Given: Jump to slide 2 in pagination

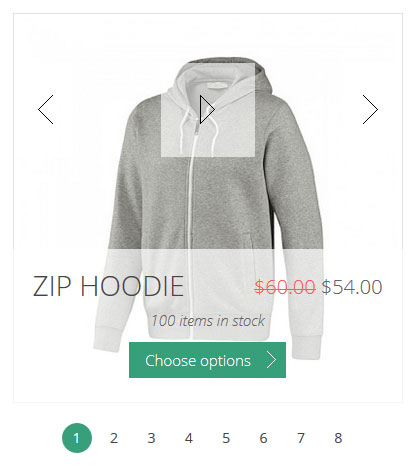Looking at the screenshot, I should click(114, 438).
